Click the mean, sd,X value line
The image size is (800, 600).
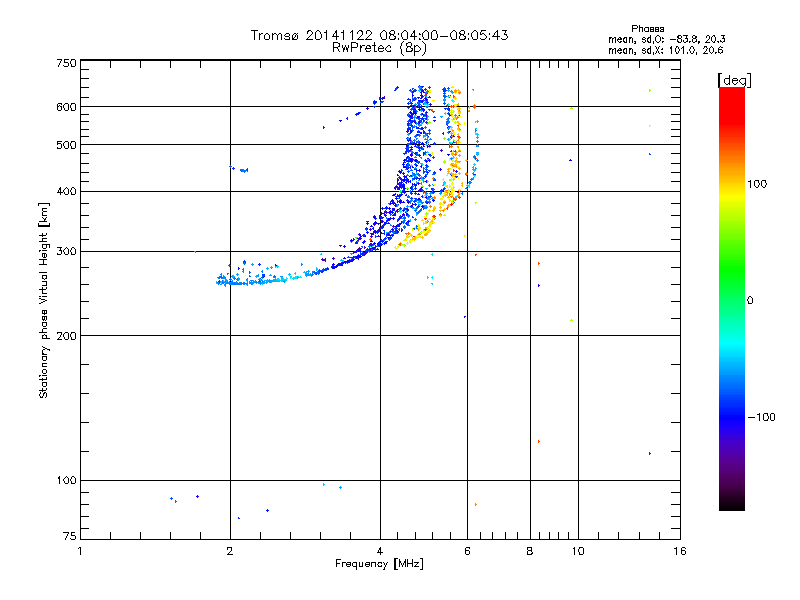click(x=665, y=50)
